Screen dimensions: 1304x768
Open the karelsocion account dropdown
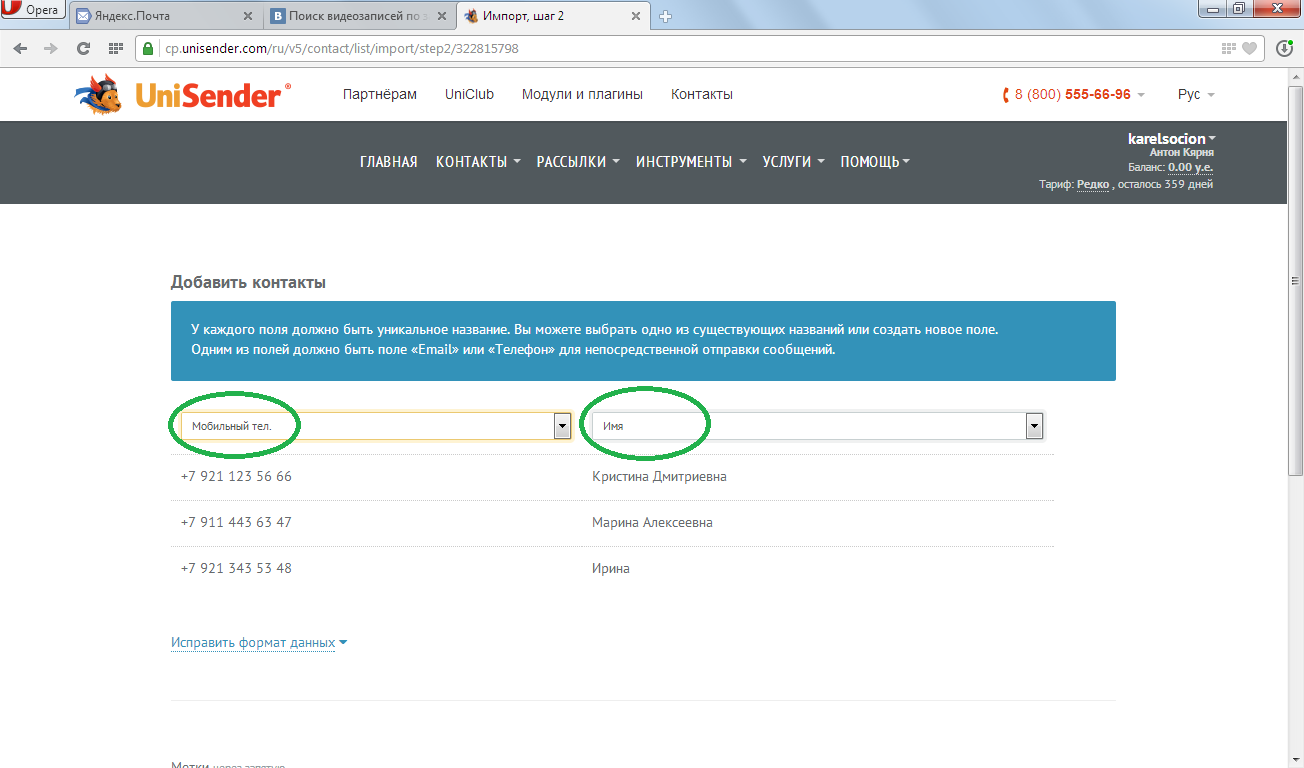pyautogui.click(x=1172, y=139)
